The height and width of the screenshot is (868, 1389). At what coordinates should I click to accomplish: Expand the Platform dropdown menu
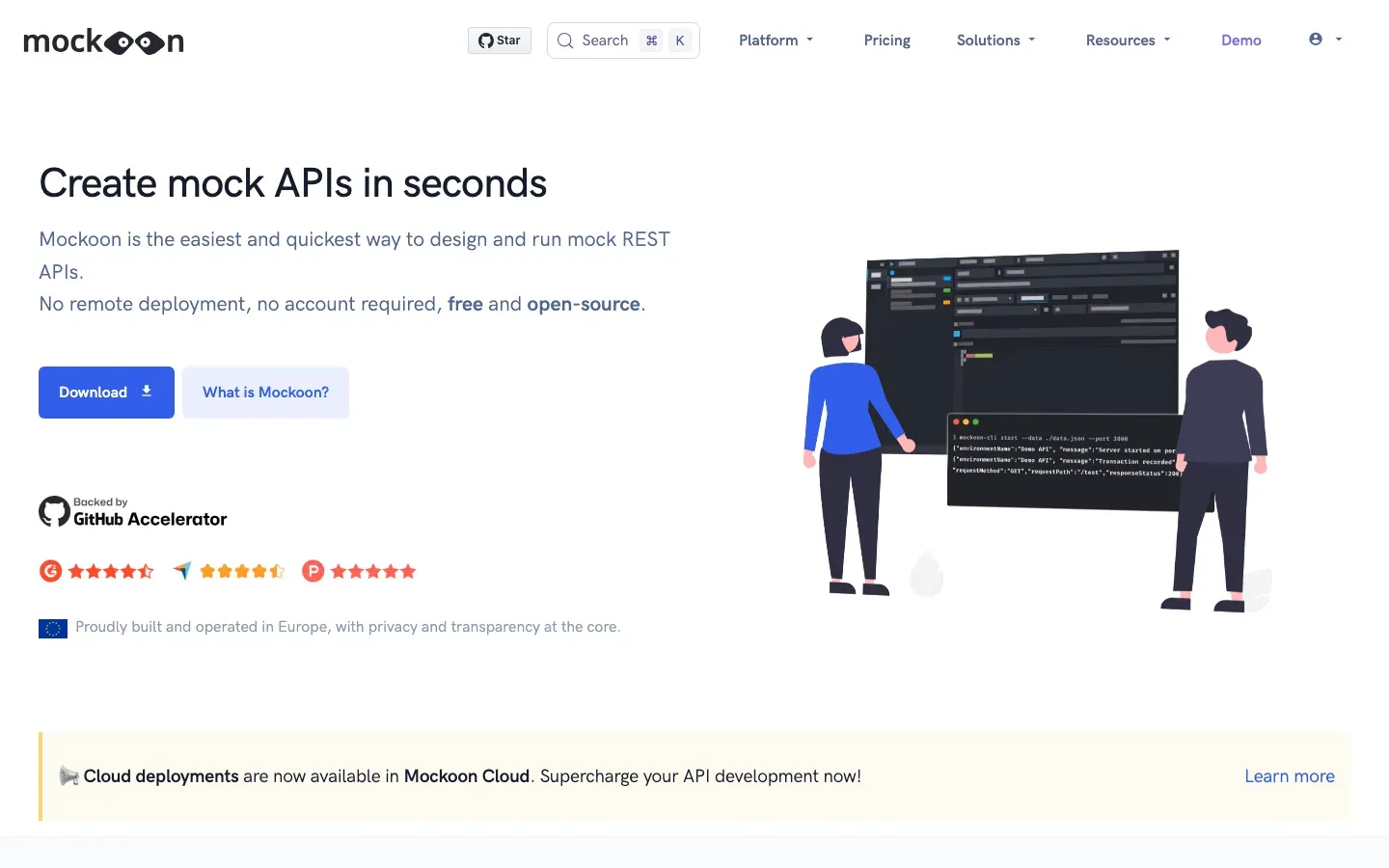[776, 41]
